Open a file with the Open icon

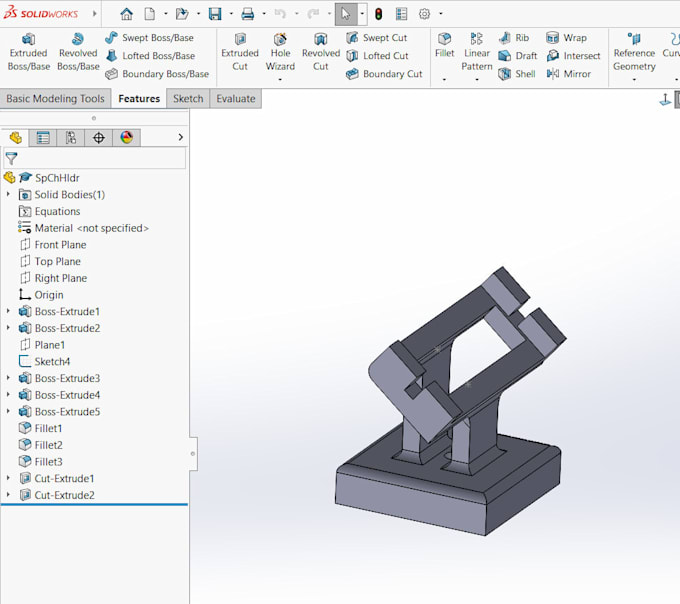[x=182, y=14]
